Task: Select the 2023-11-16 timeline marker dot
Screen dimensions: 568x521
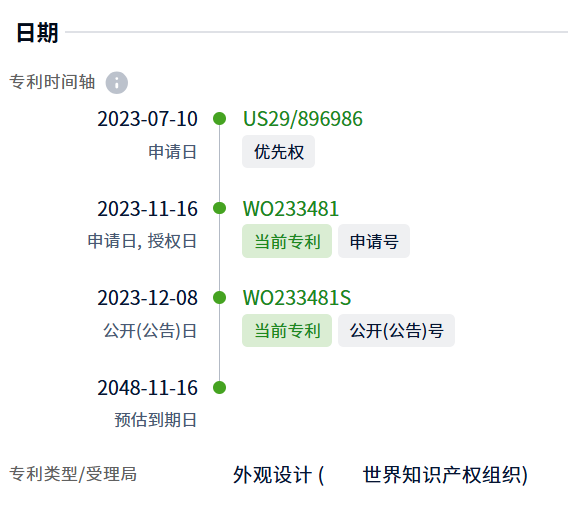Action: 220,208
